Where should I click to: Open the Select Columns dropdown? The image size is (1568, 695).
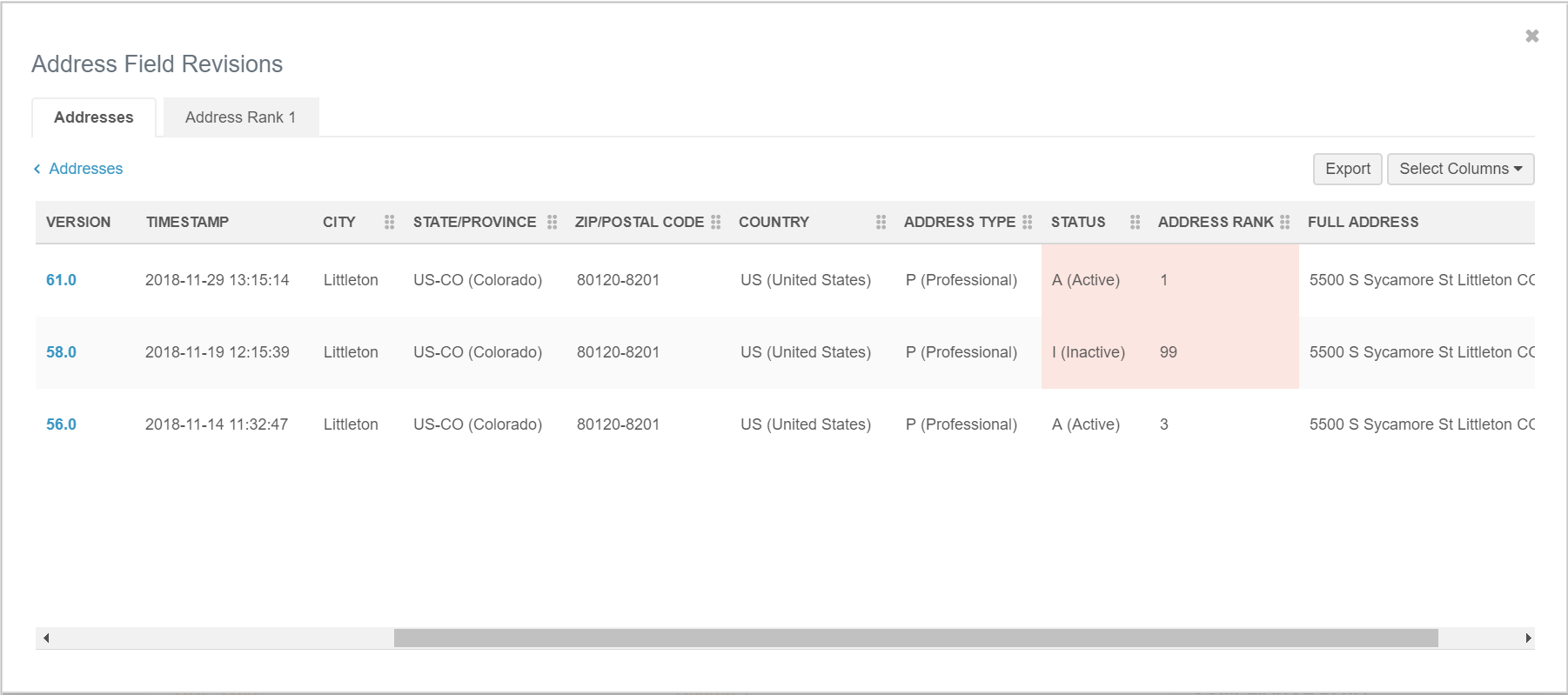pos(1460,169)
